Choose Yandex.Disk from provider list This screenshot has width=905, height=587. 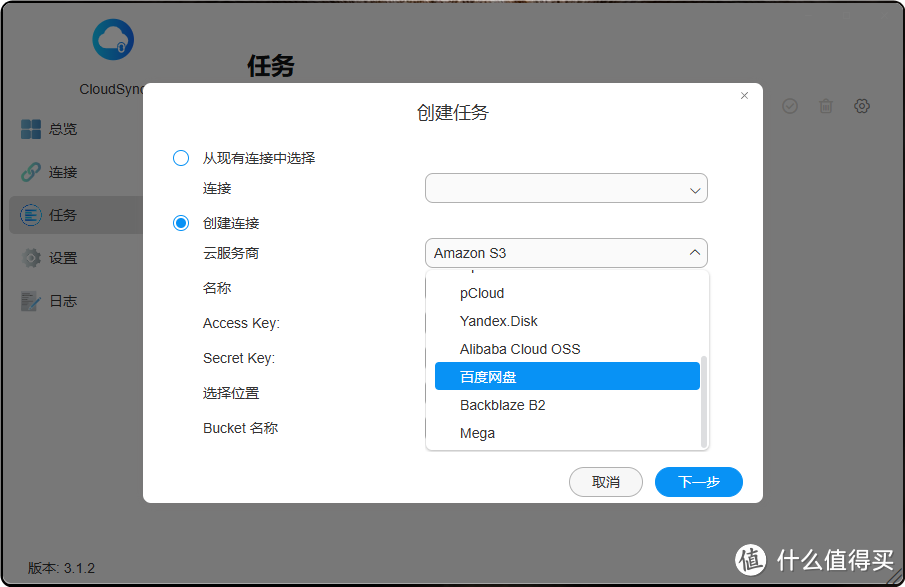tap(567, 321)
